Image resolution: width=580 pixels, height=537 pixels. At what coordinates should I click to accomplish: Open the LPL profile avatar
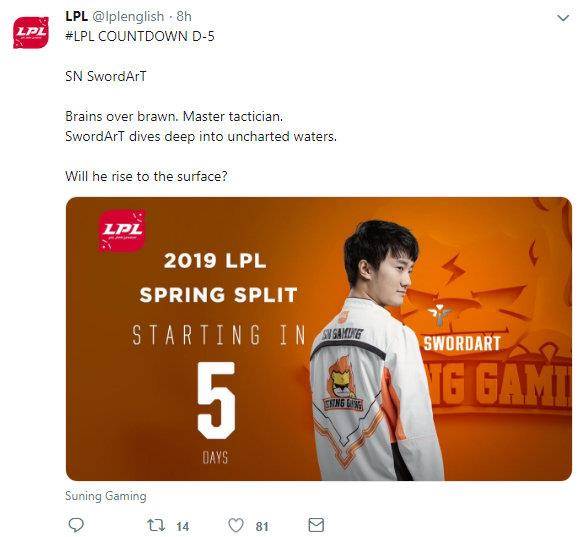[x=31, y=33]
